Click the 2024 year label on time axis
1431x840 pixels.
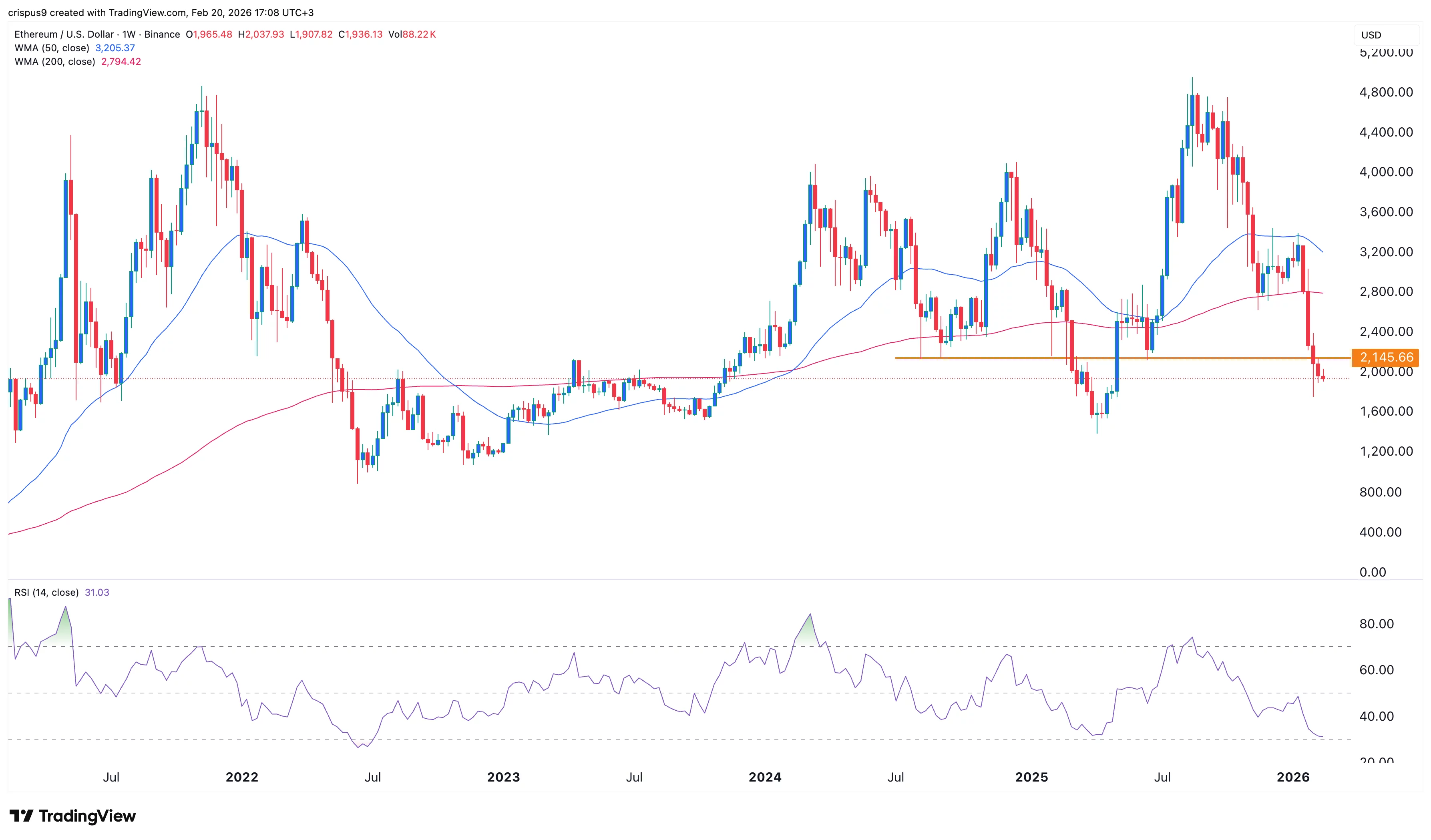(x=765, y=777)
